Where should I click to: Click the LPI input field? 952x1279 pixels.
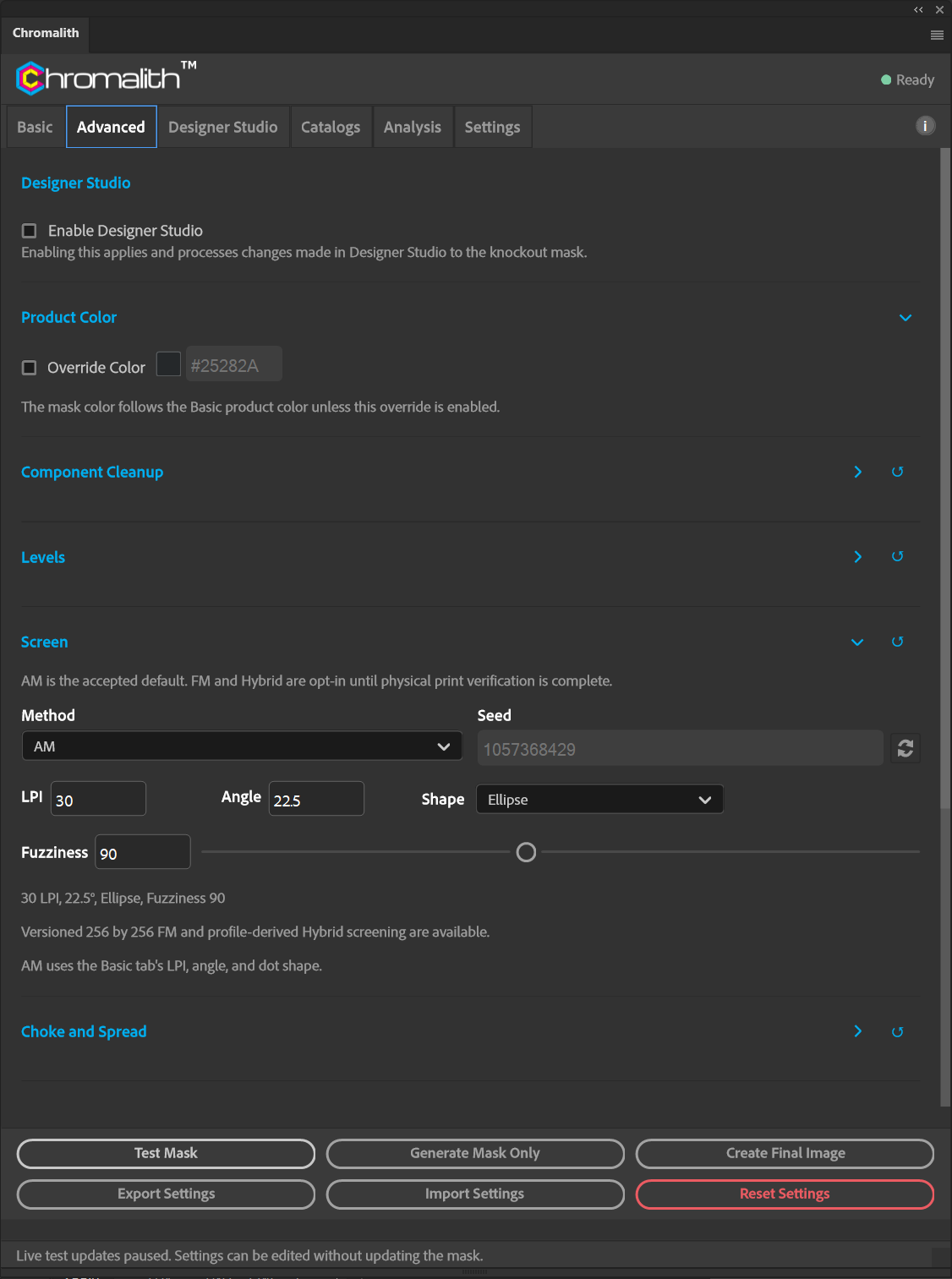[99, 799]
